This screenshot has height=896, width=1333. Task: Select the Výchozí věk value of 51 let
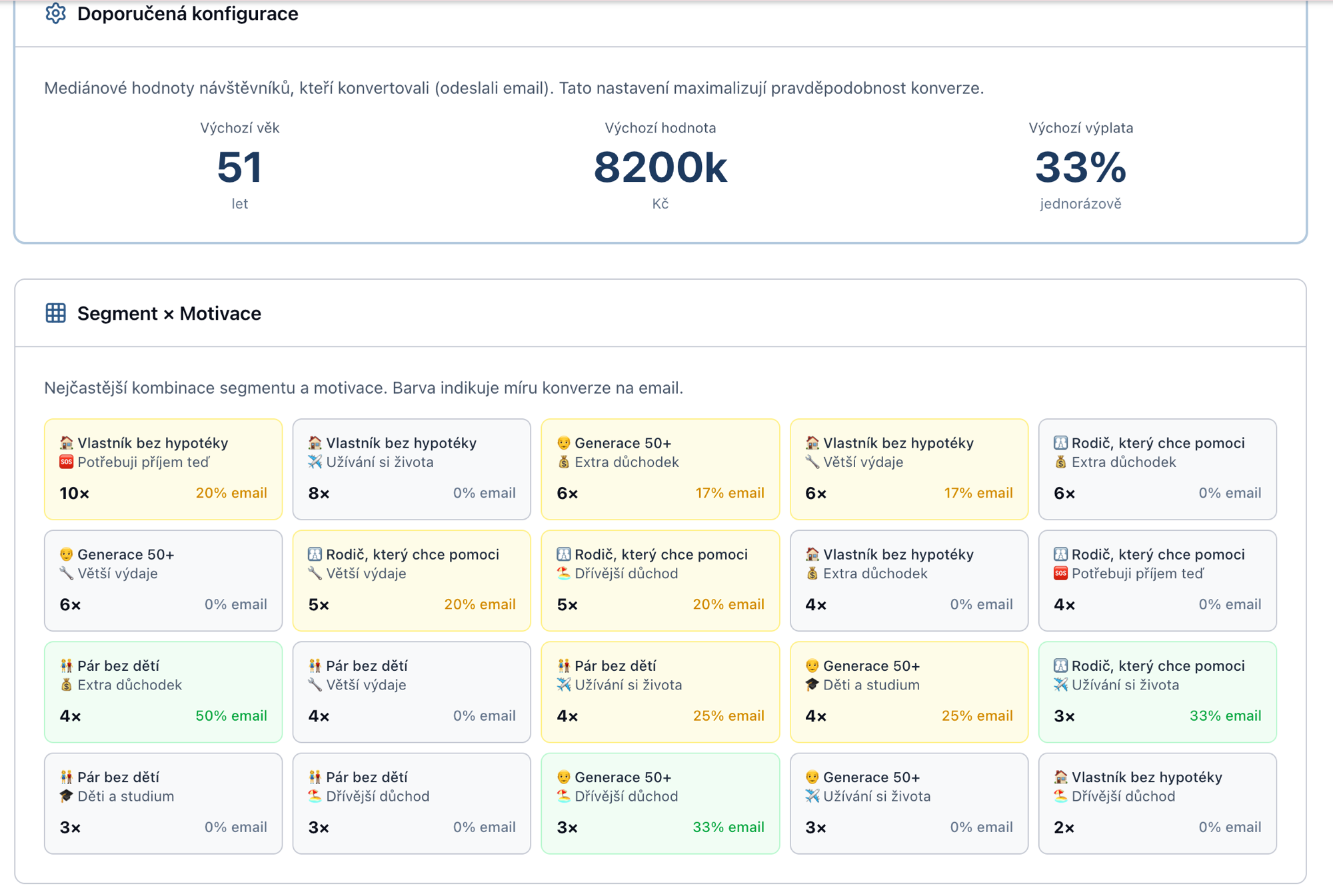pos(240,168)
